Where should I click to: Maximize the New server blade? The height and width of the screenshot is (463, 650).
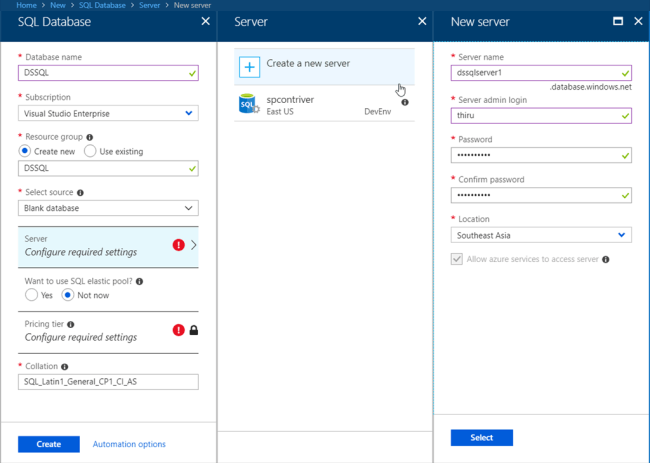coord(618,21)
